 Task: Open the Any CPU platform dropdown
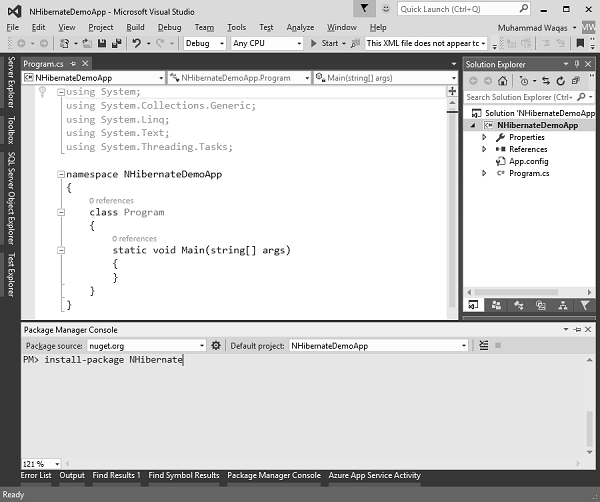pyautogui.click(x=267, y=43)
